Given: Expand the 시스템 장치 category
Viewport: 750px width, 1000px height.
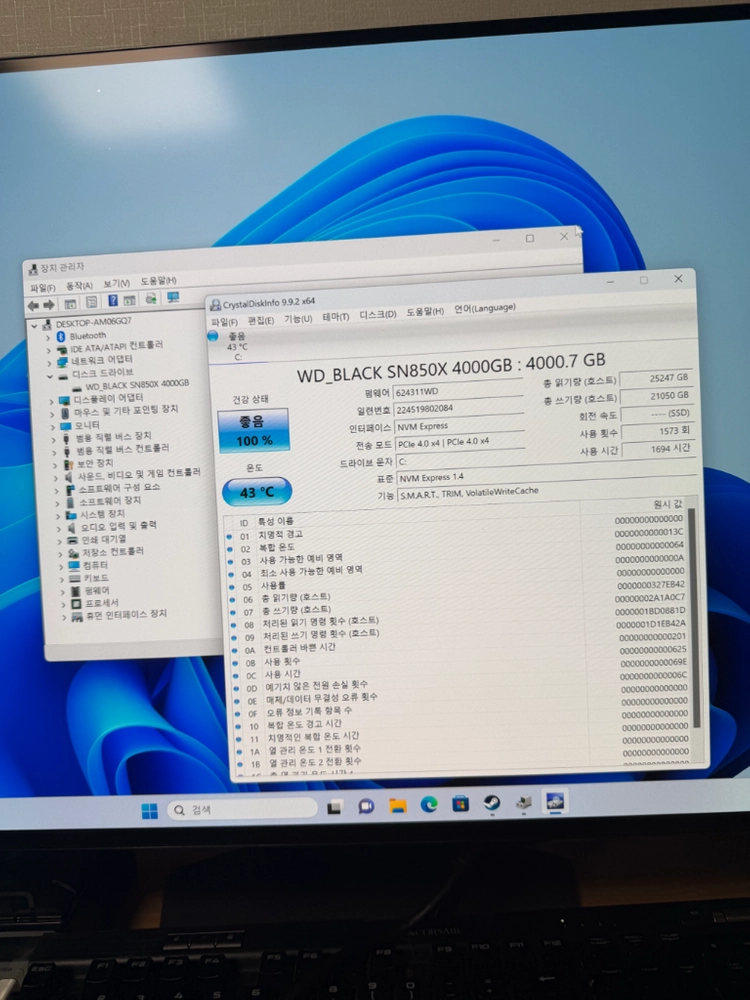Looking at the screenshot, I should (x=58, y=516).
